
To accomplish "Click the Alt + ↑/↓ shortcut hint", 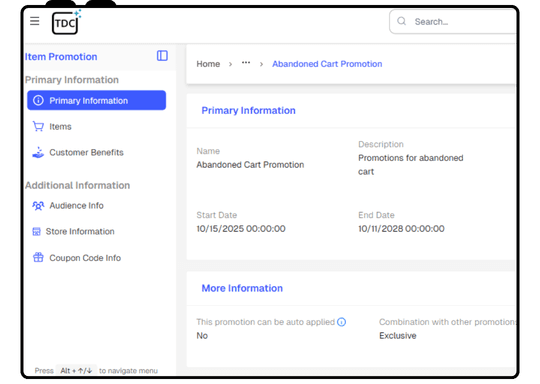I will click(x=76, y=371).
